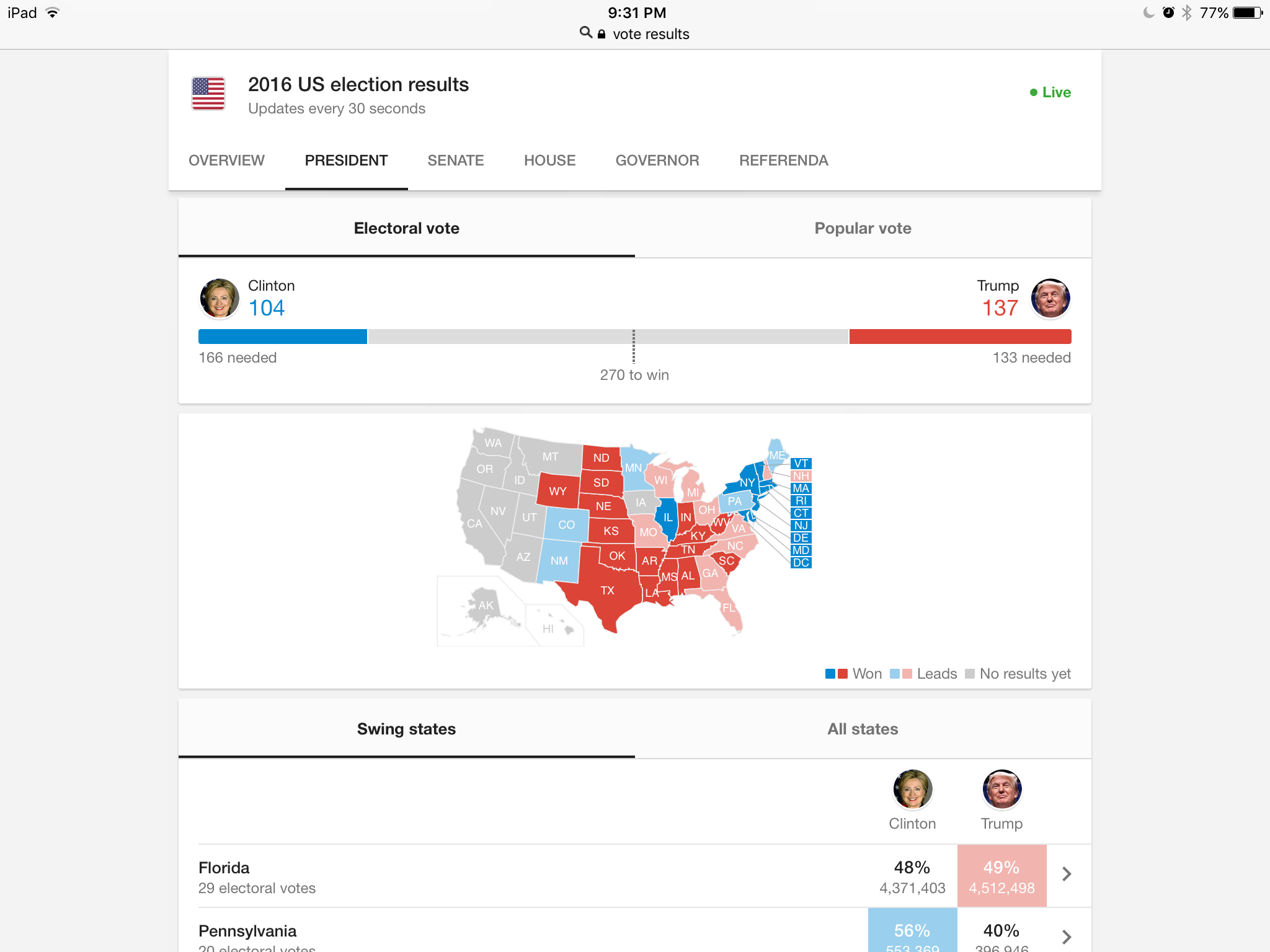Show the Popular vote view

pos(863,228)
